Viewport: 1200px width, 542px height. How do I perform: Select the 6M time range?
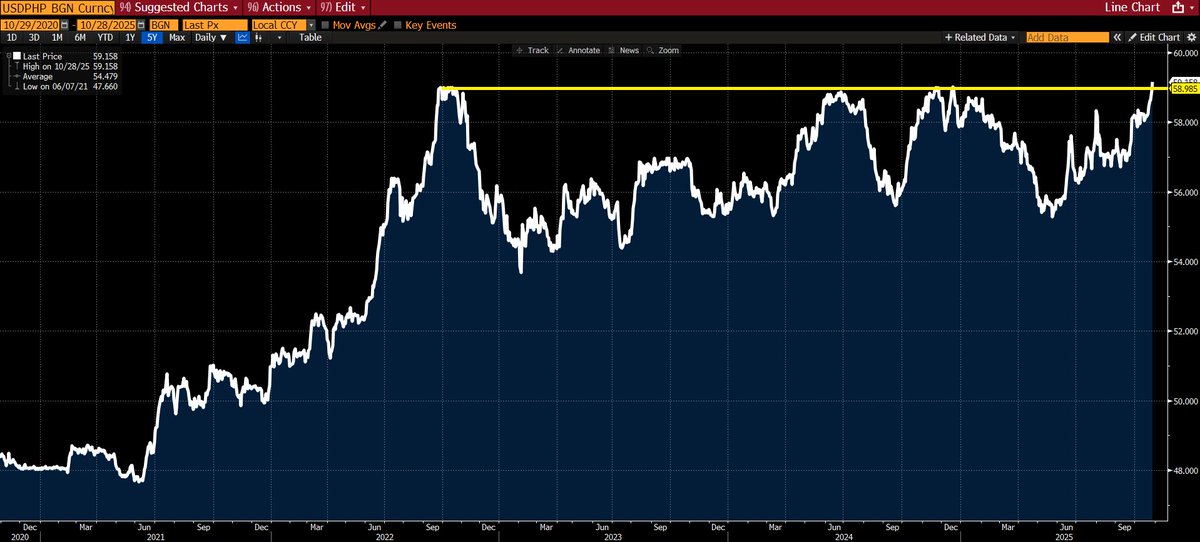(x=80, y=37)
